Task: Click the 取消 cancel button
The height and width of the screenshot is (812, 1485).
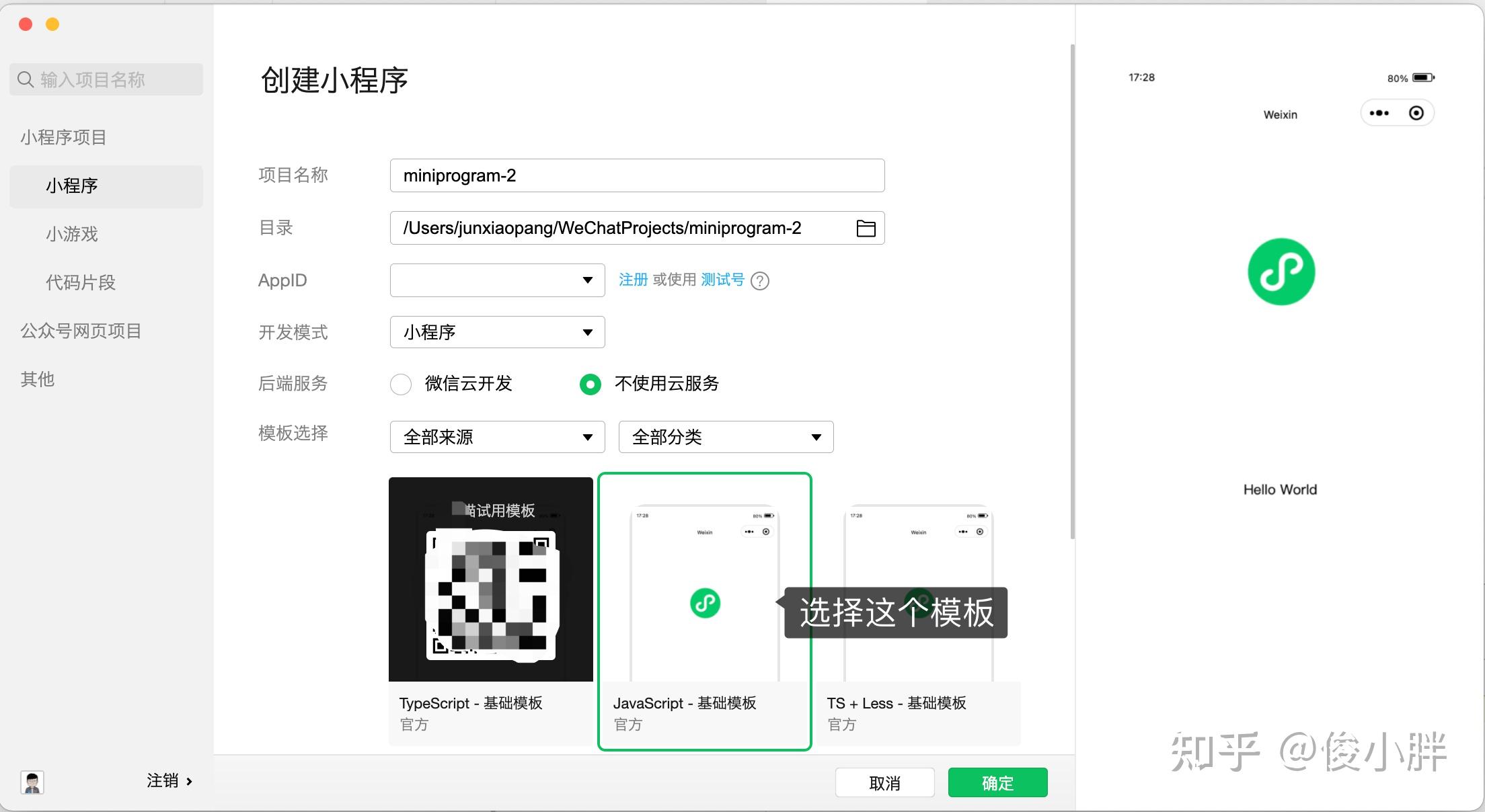Action: [885, 782]
